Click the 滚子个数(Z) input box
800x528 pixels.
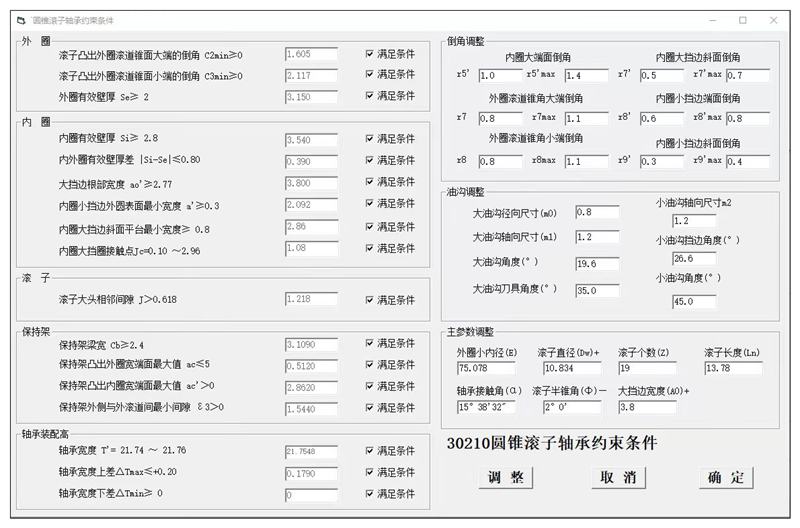pos(646,369)
